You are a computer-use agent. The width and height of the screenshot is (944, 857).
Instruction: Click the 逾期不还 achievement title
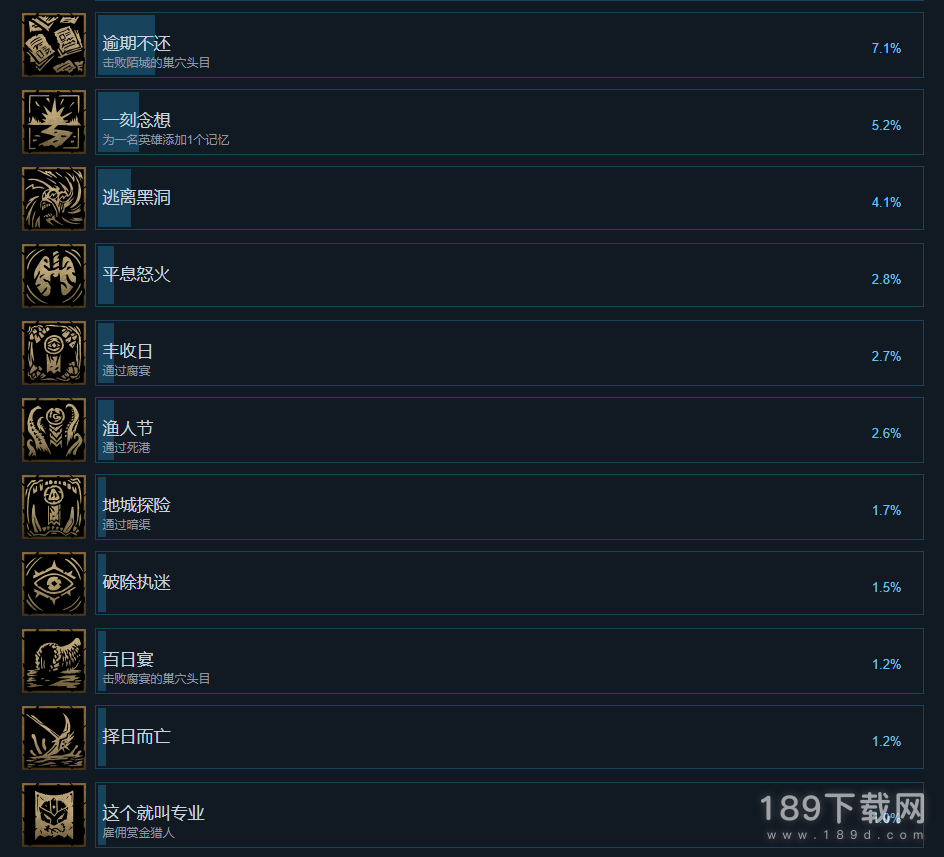coord(137,43)
